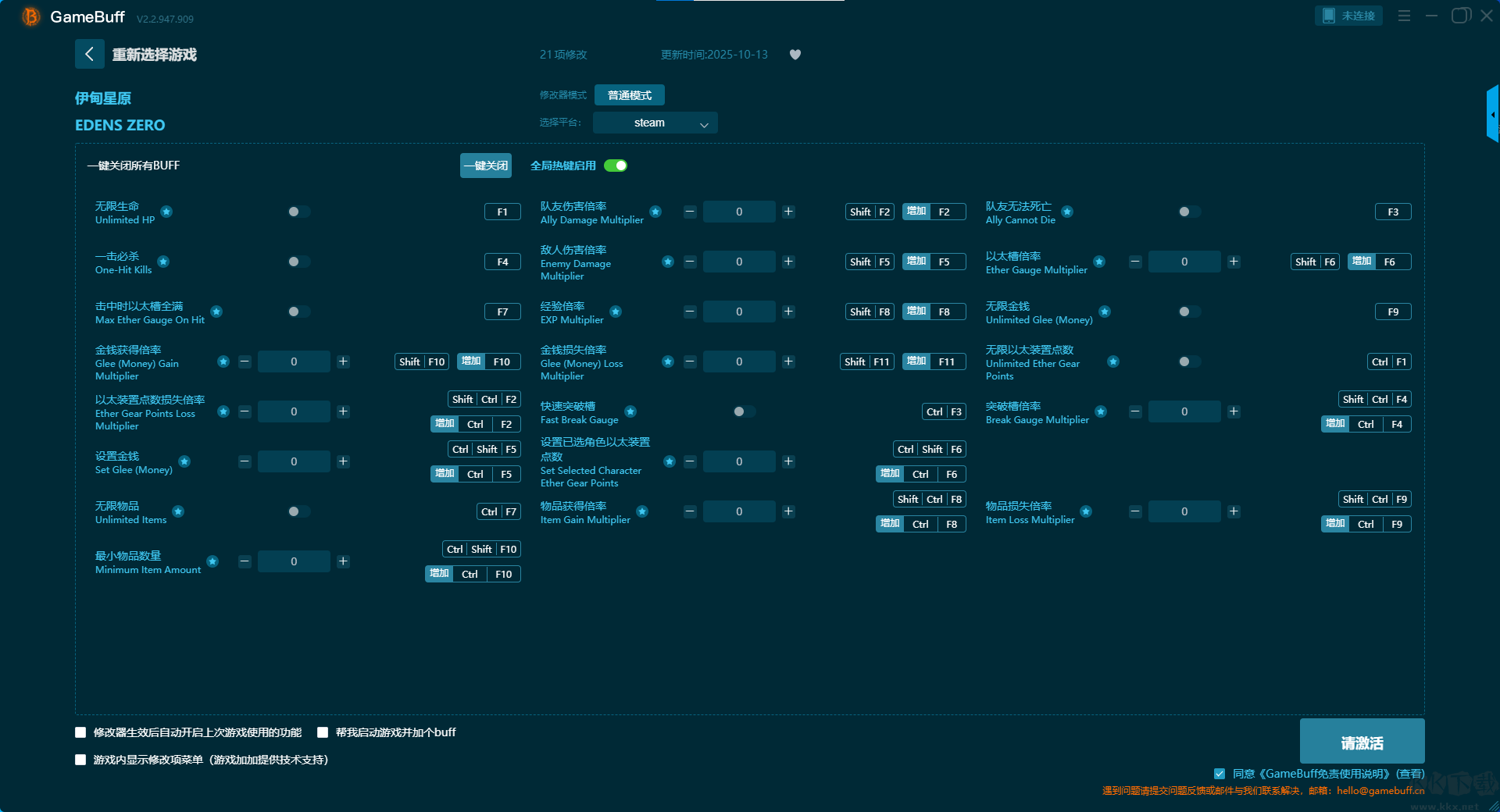Click the GameBuff logo icon
This screenshot has height=812, width=1500.
click(31, 16)
